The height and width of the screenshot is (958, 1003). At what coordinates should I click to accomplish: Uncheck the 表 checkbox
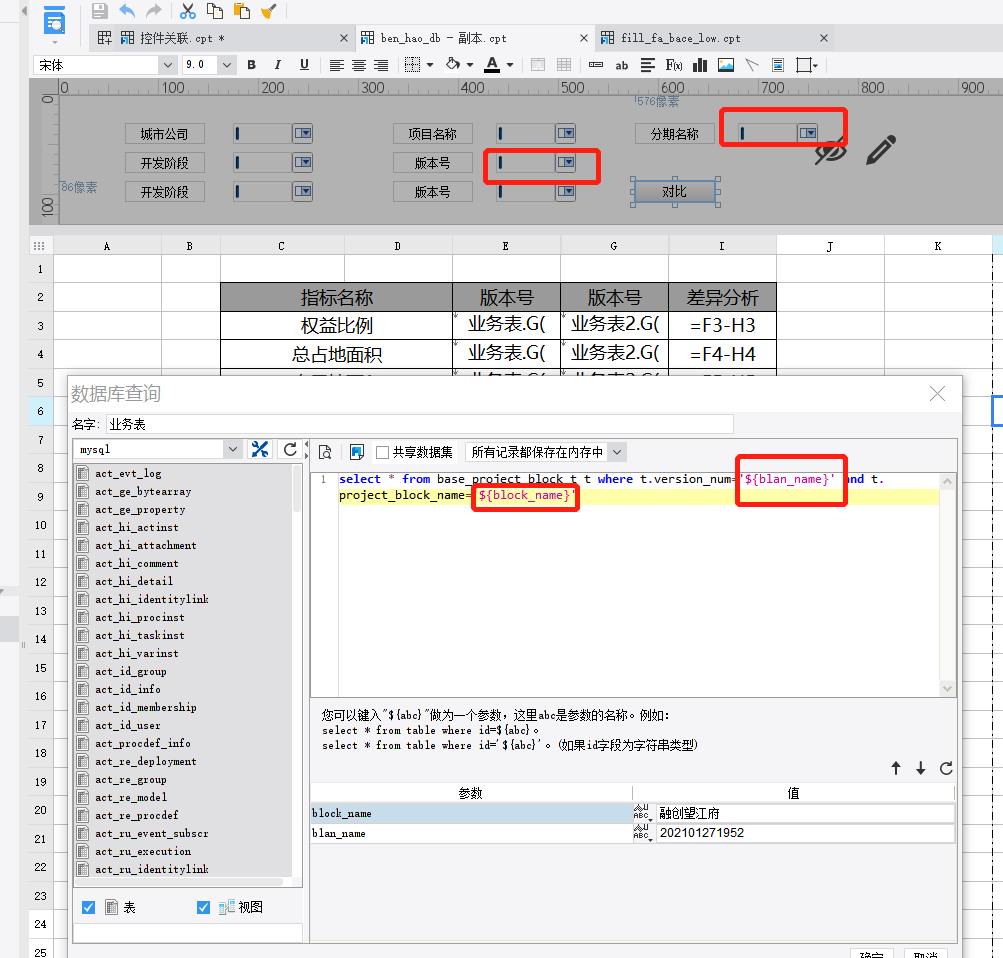tap(88, 907)
